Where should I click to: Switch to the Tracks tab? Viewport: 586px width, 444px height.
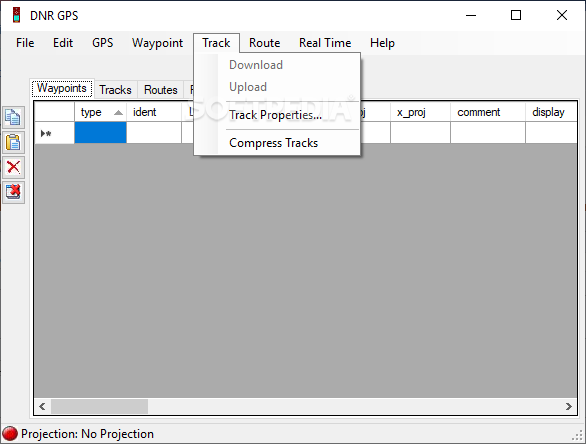(x=115, y=90)
